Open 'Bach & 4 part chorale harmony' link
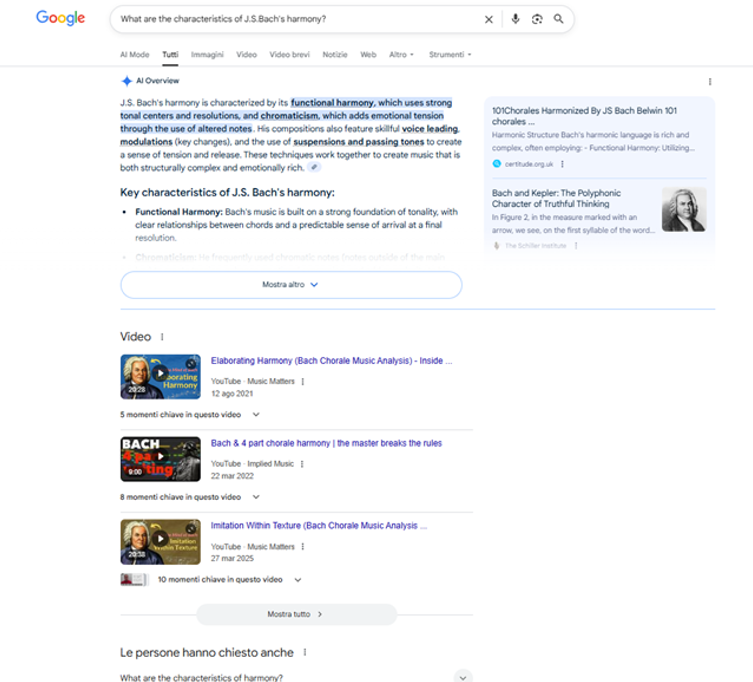This screenshot has width=753, height=682. coord(326,443)
